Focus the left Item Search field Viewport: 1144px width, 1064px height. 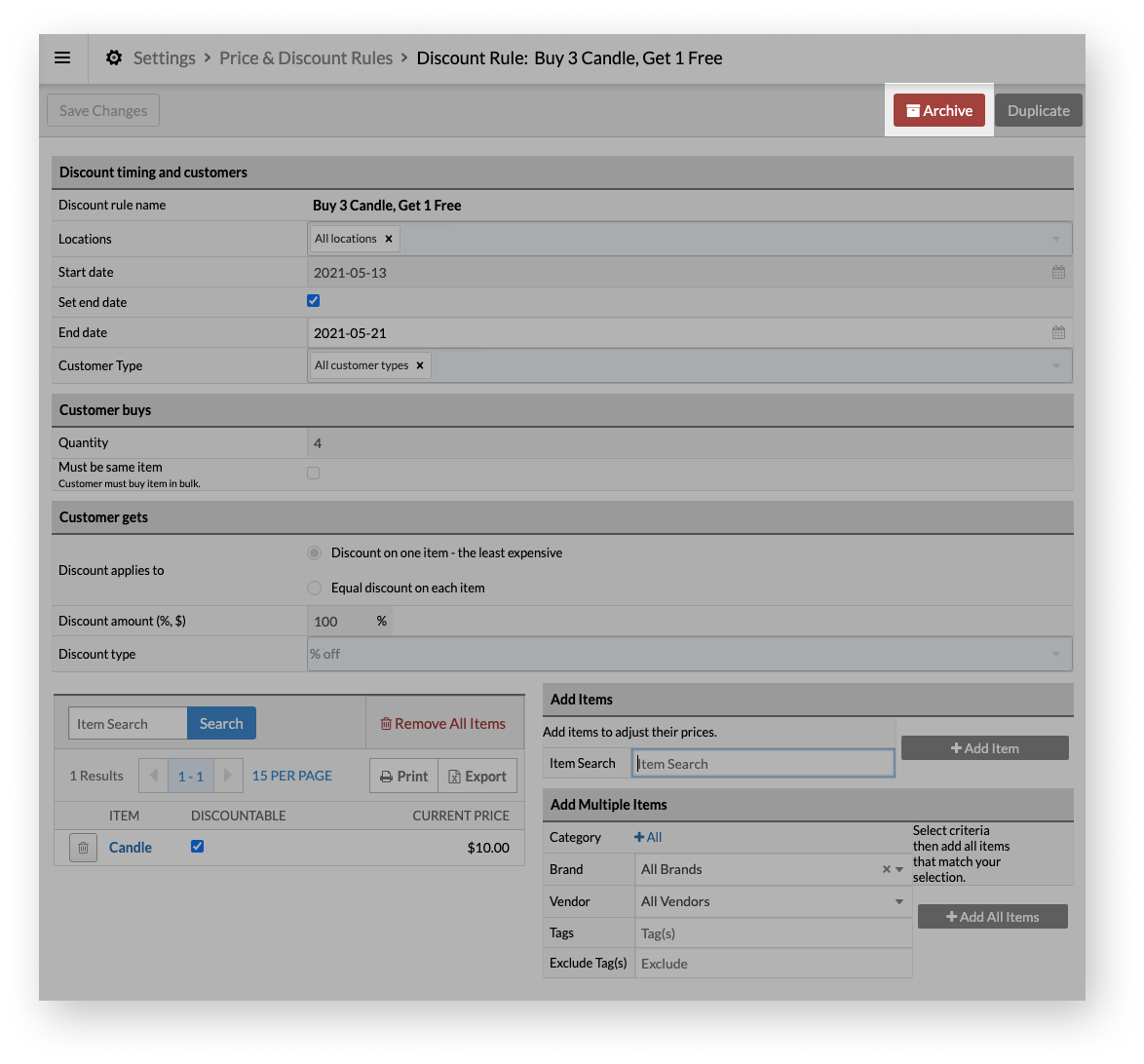pos(128,723)
